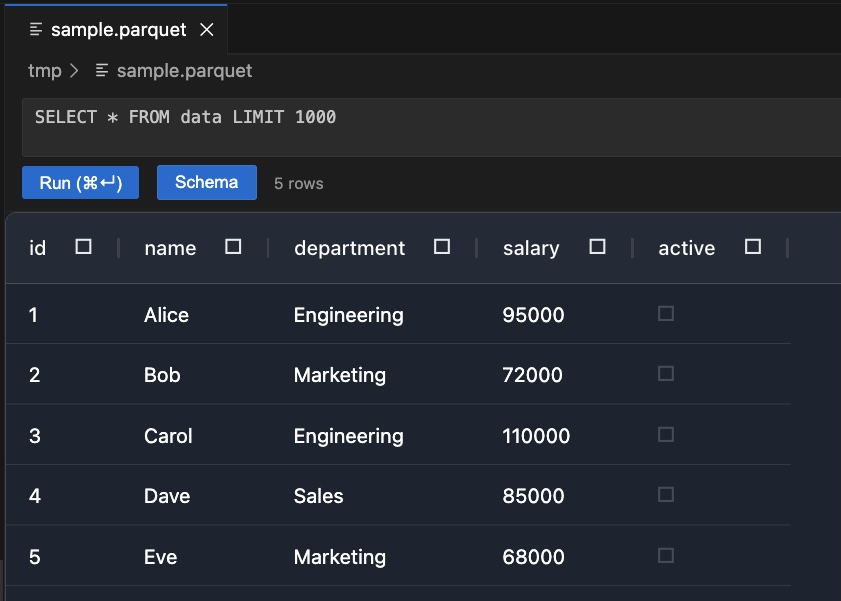Image resolution: width=841 pixels, height=601 pixels.
Task: Select the Eve name cell
Action: [x=160, y=557]
